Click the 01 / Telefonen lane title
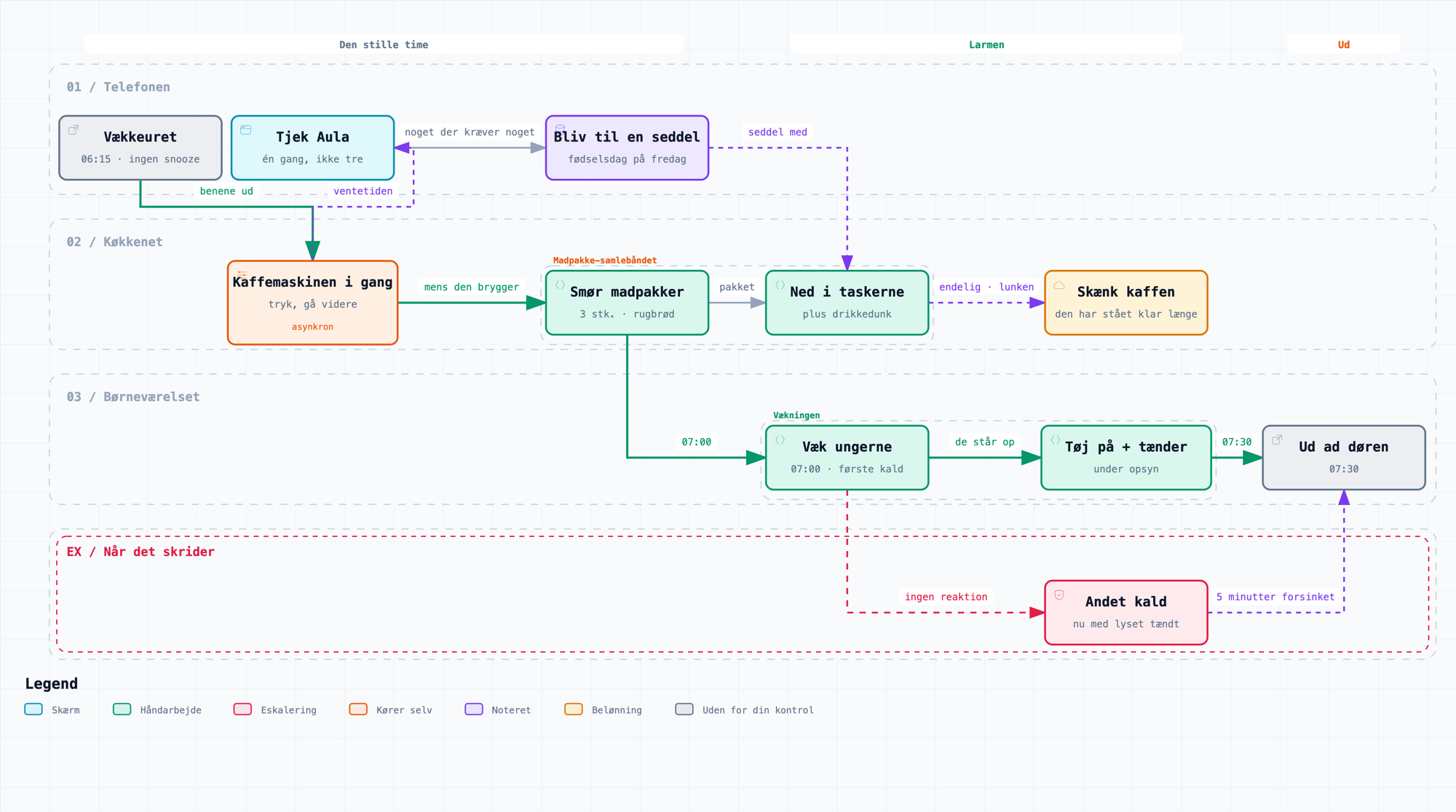 pos(119,87)
